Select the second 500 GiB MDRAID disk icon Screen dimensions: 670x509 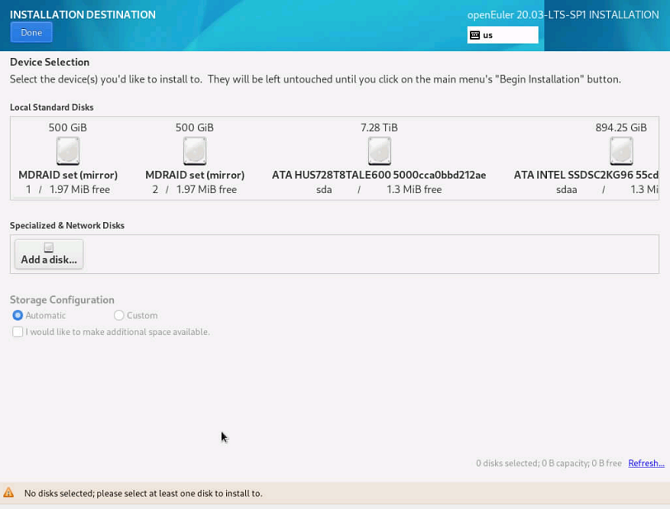tap(195, 151)
